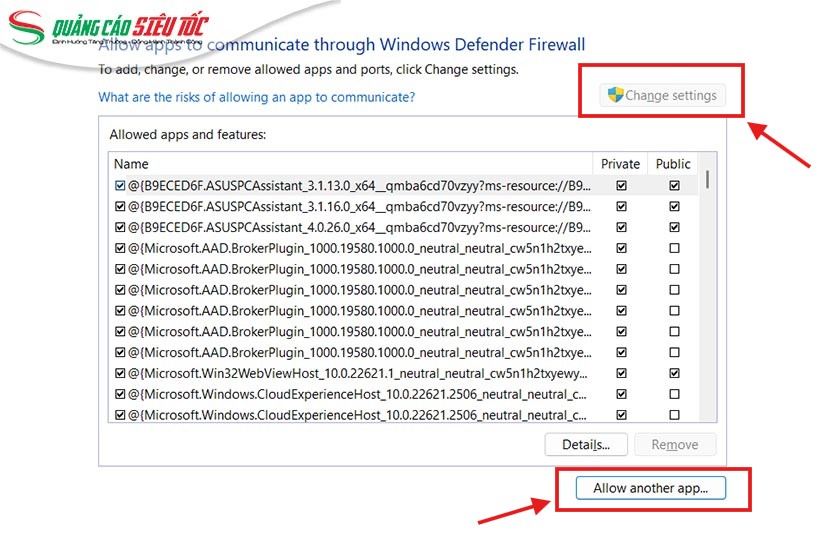The height and width of the screenshot is (542, 840).
Task: Enable Public for the first AAD.BrokerPlugin row
Action: [674, 248]
